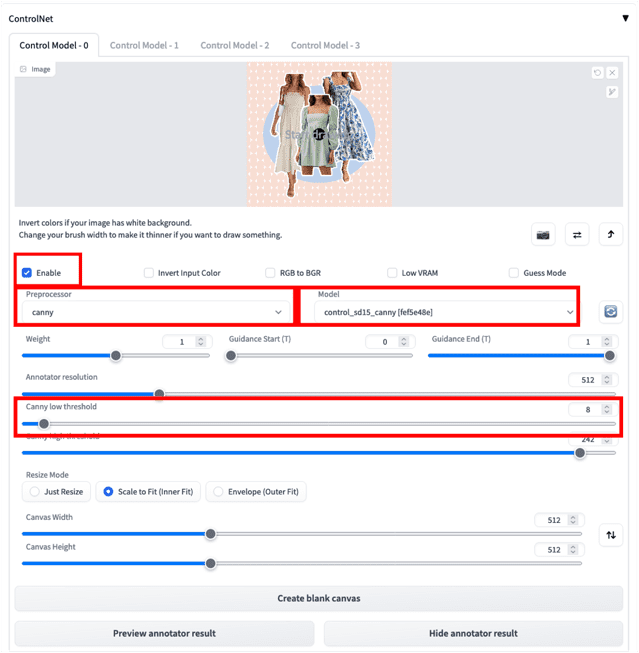This screenshot has height=653, width=639.
Task: Click the upward arrow send-dimensions icon
Action: [x=611, y=235]
